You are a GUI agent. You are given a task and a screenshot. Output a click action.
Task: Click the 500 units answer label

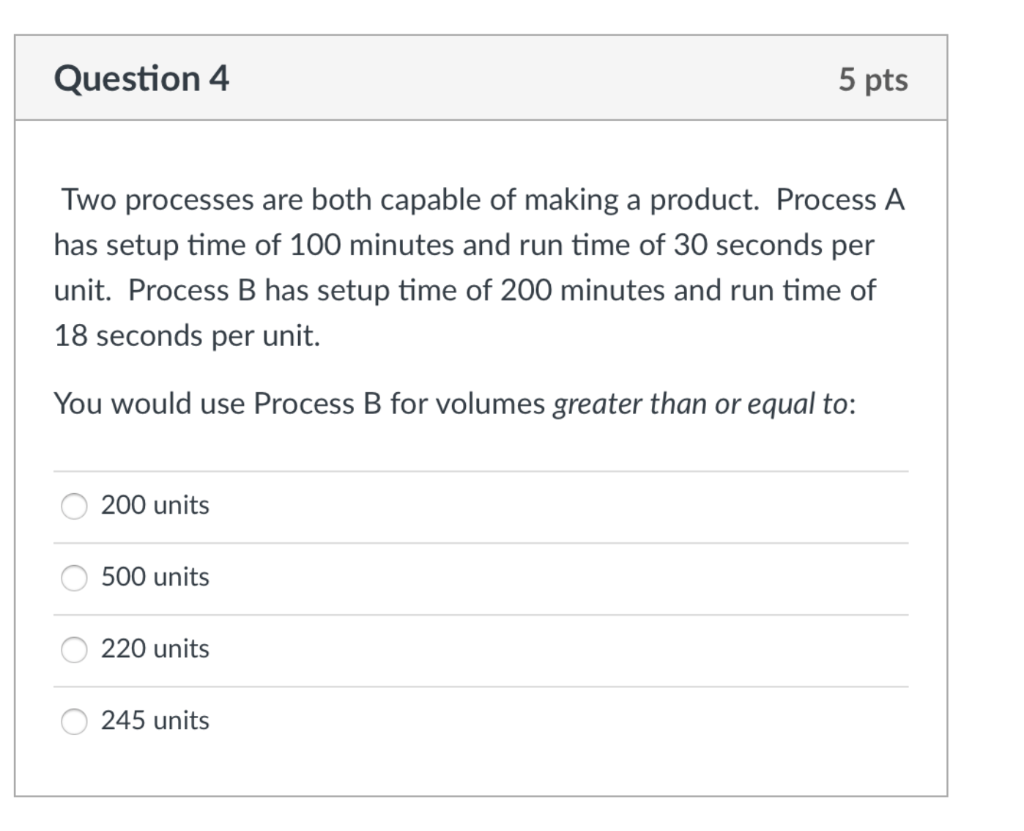(155, 578)
